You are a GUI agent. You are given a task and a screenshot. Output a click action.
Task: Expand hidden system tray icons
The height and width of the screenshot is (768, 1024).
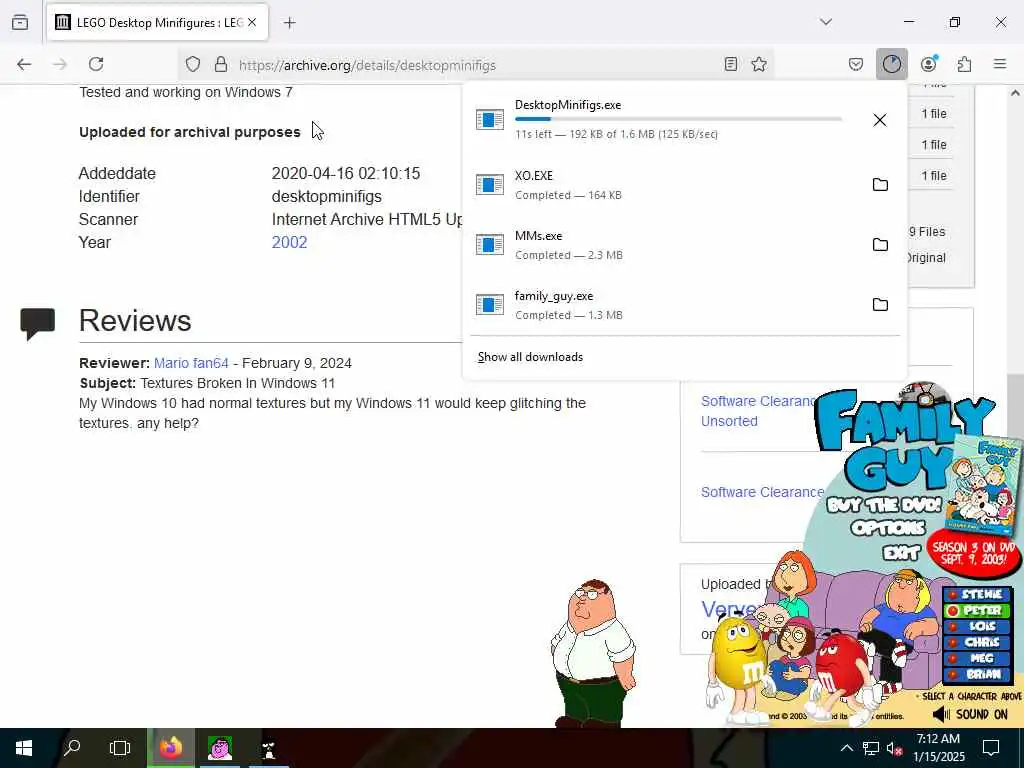(846, 748)
